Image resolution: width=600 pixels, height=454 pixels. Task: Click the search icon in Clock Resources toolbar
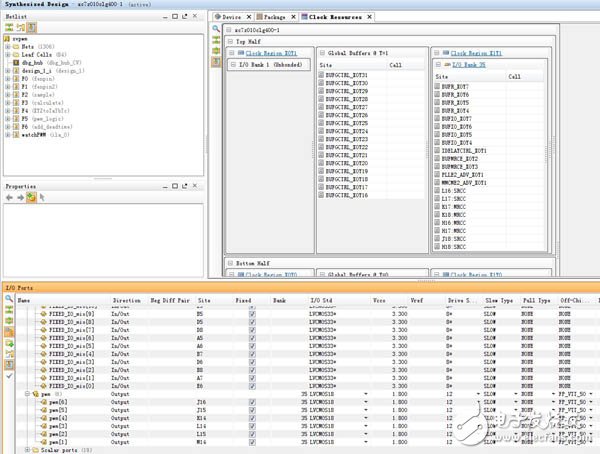click(216, 29)
